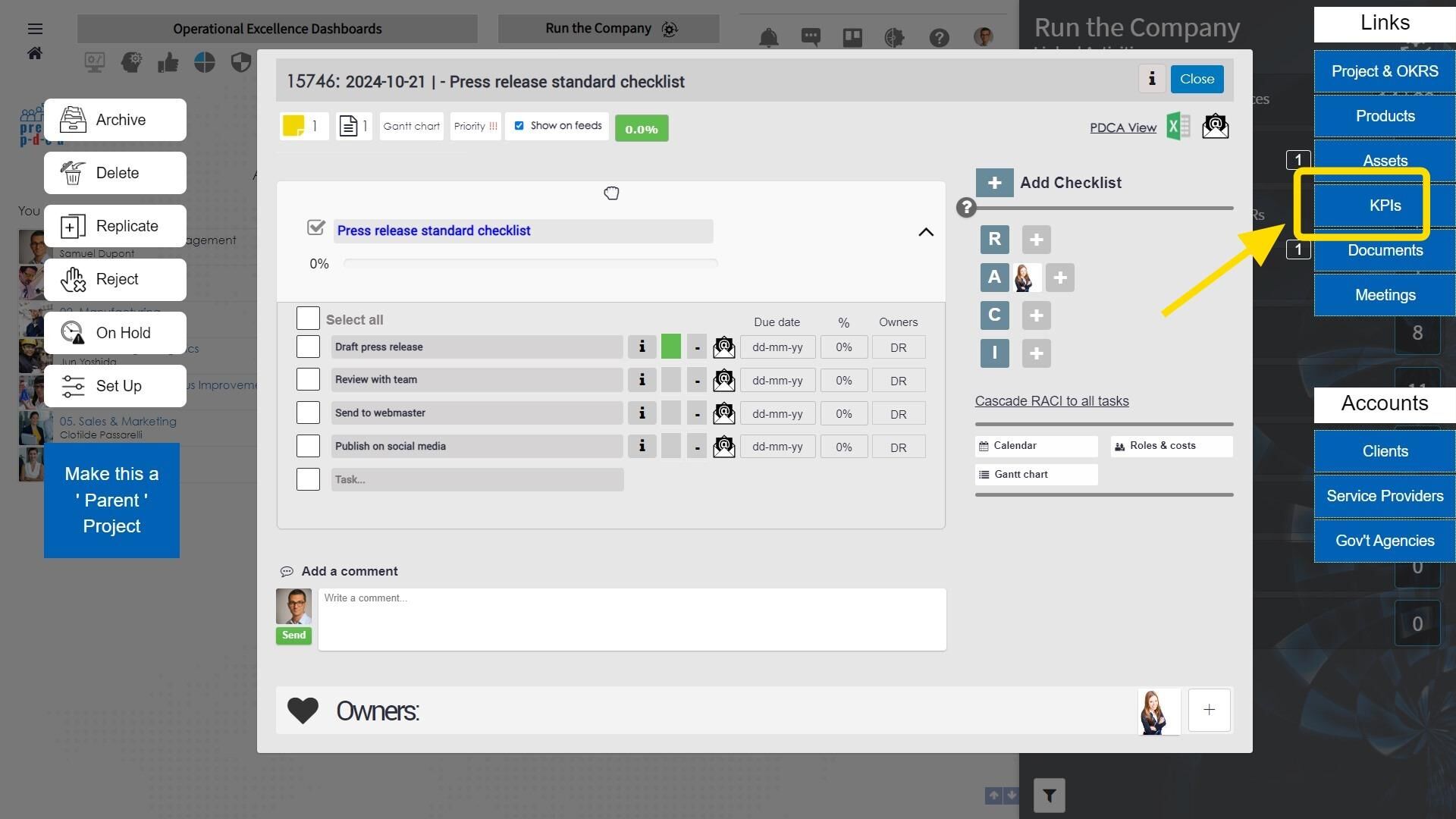Screen dimensions: 1456x819
Task: Click the Excel export icon
Action: [x=1178, y=127]
